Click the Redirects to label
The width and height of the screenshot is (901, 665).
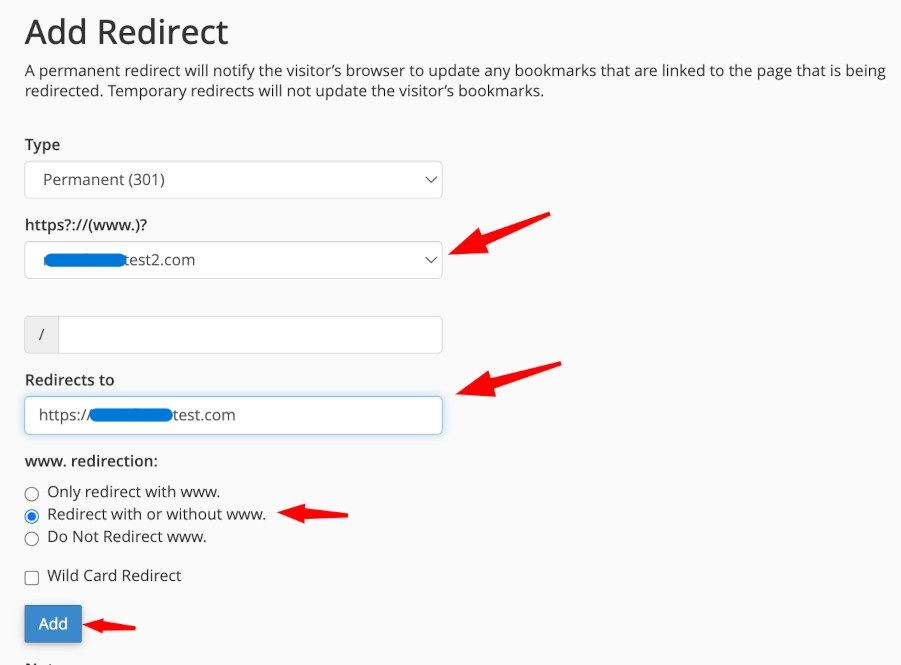[70, 380]
